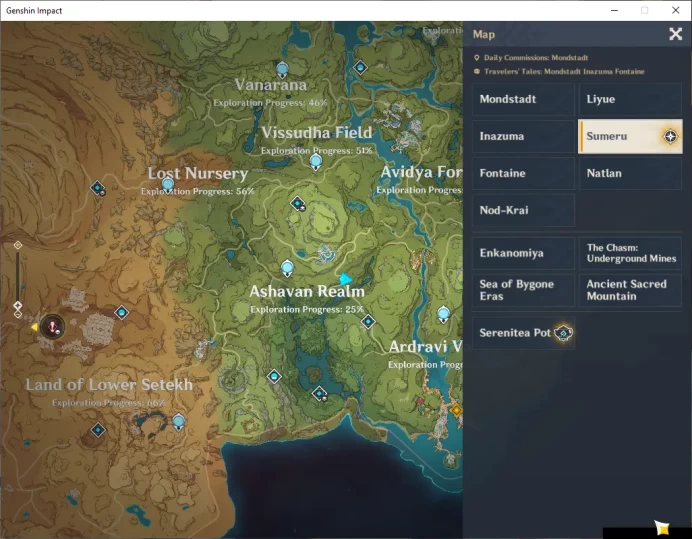Switch map to Natlan region
This screenshot has height=539, width=692.
630,173
